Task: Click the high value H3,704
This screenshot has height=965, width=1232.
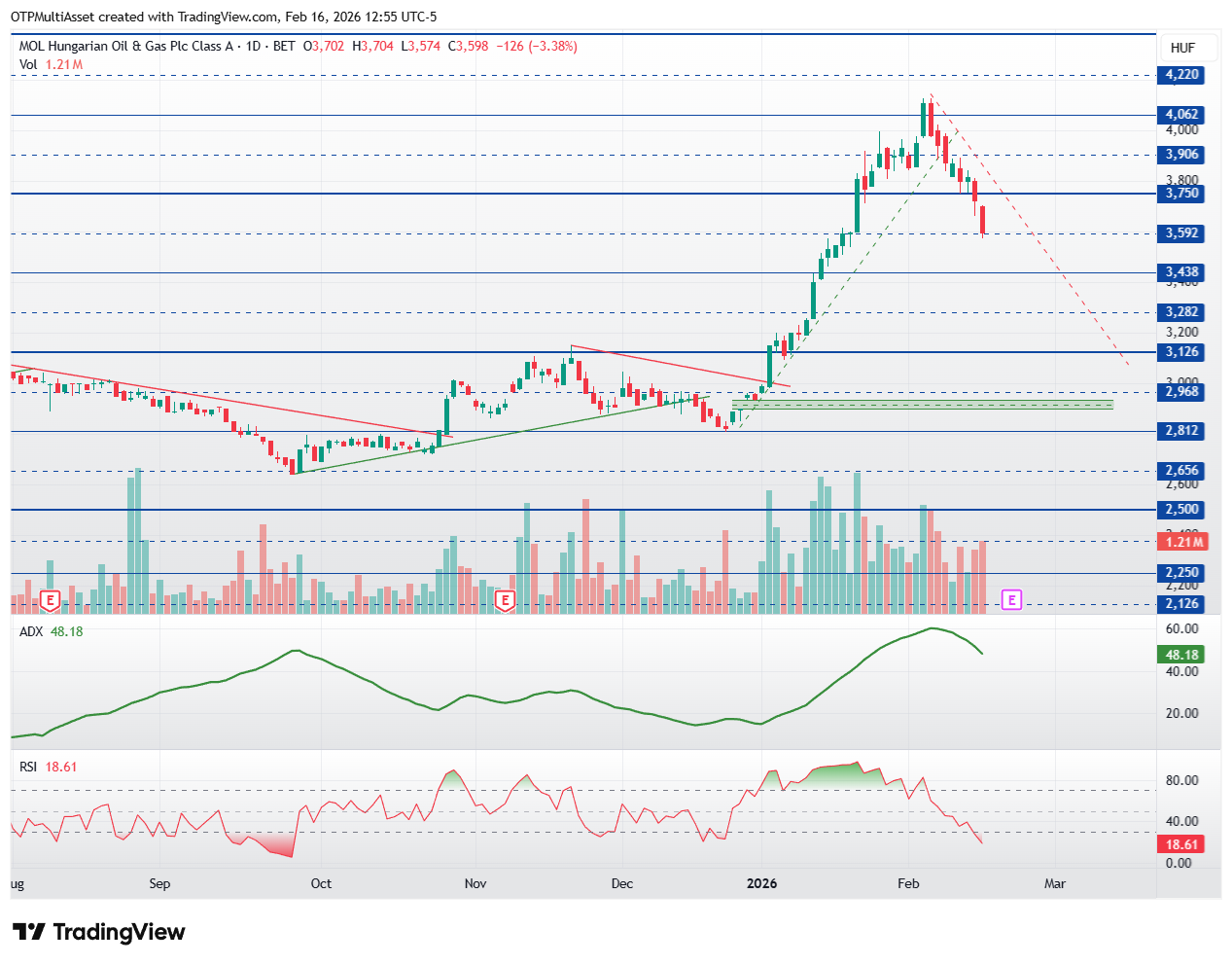Action: [372, 46]
